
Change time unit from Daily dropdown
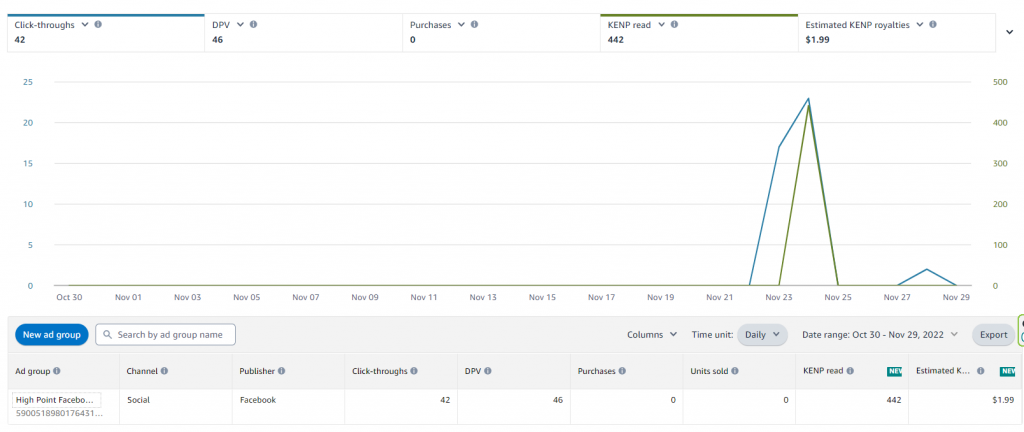coord(762,334)
